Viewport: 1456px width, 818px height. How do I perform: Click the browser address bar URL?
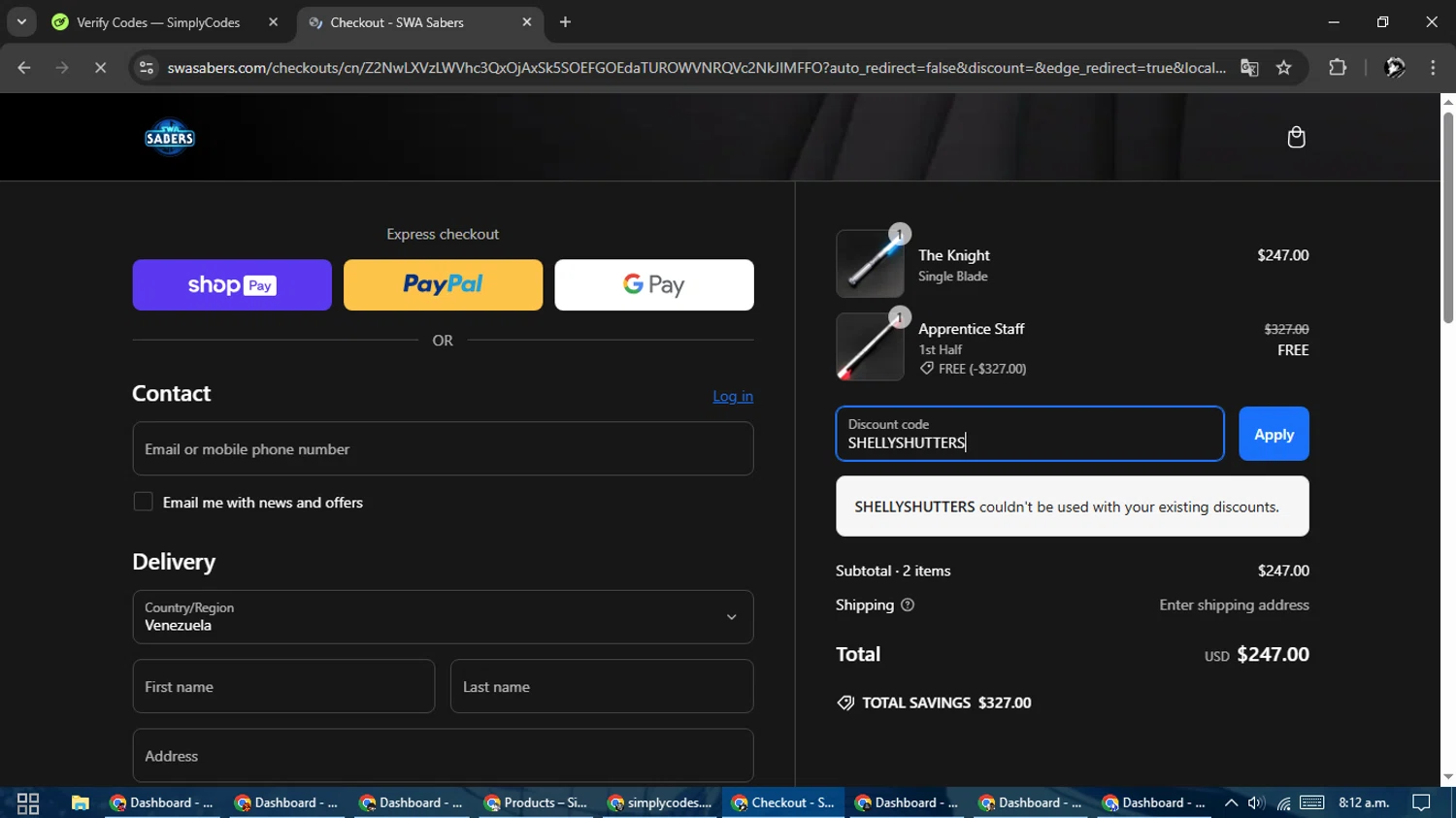[696, 67]
